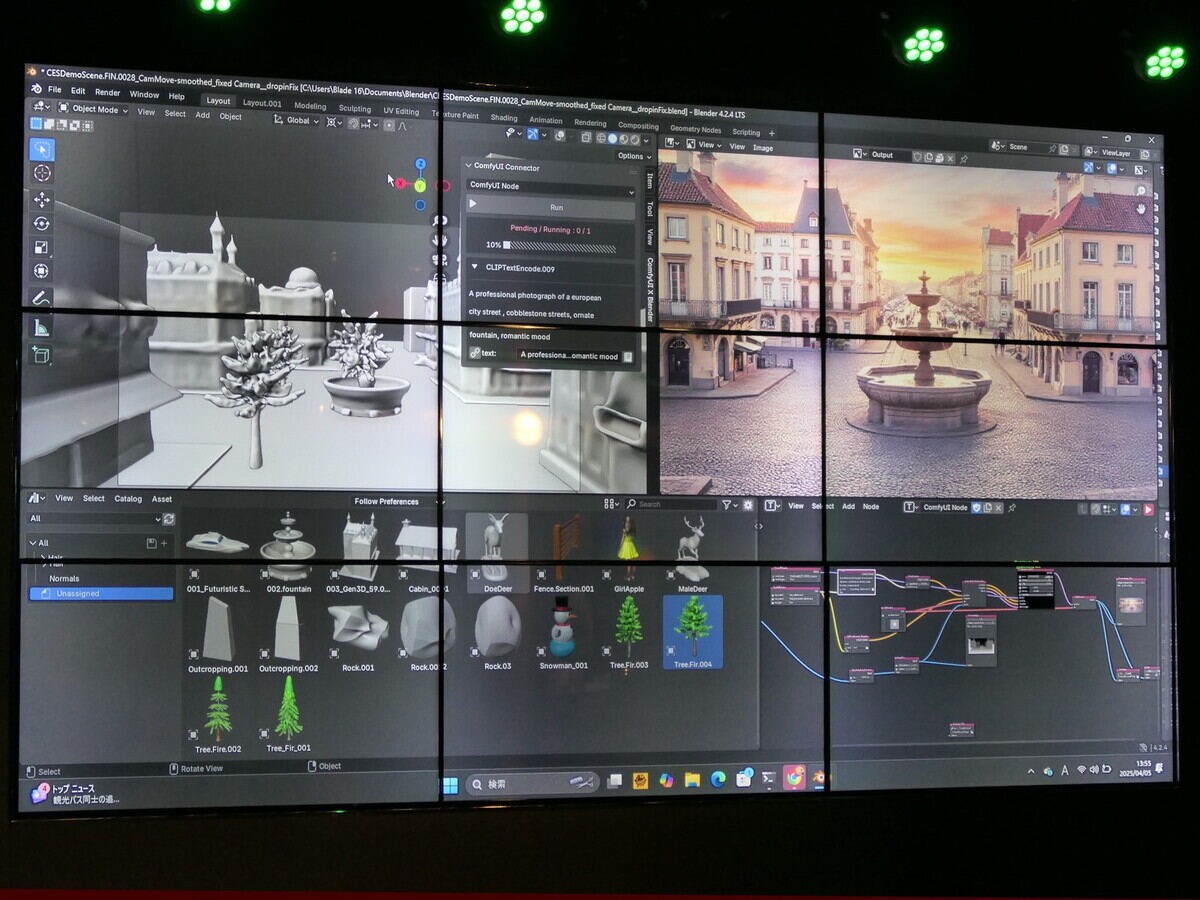Launch Microsoft Edge from taskbar
The height and width of the screenshot is (900, 1200).
[718, 779]
